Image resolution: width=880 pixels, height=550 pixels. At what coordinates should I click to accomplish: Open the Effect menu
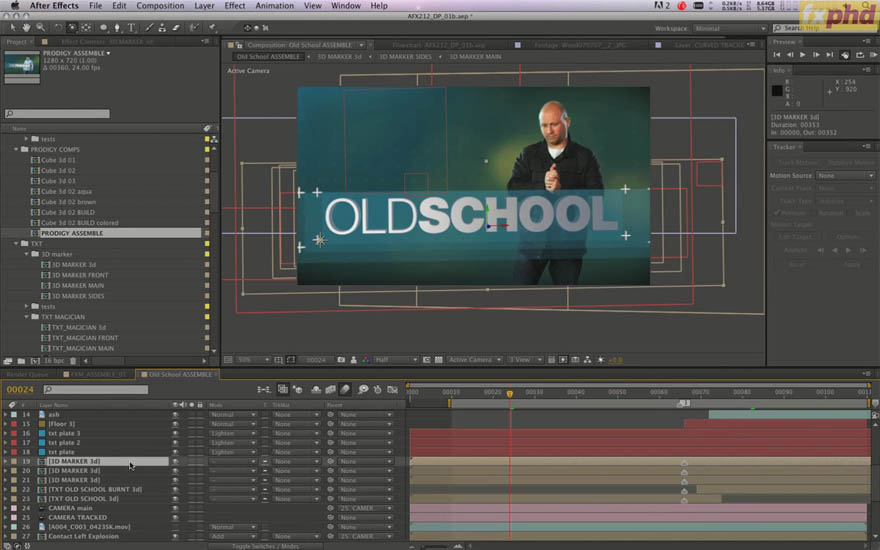click(x=235, y=6)
